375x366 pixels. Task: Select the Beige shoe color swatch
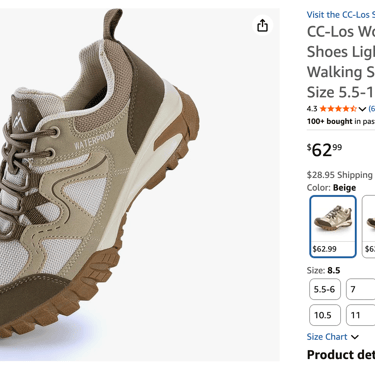click(x=333, y=227)
